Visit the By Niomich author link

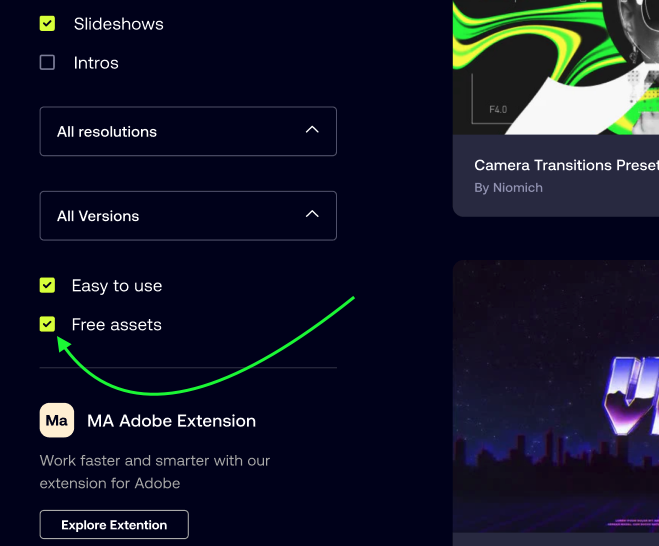click(508, 187)
